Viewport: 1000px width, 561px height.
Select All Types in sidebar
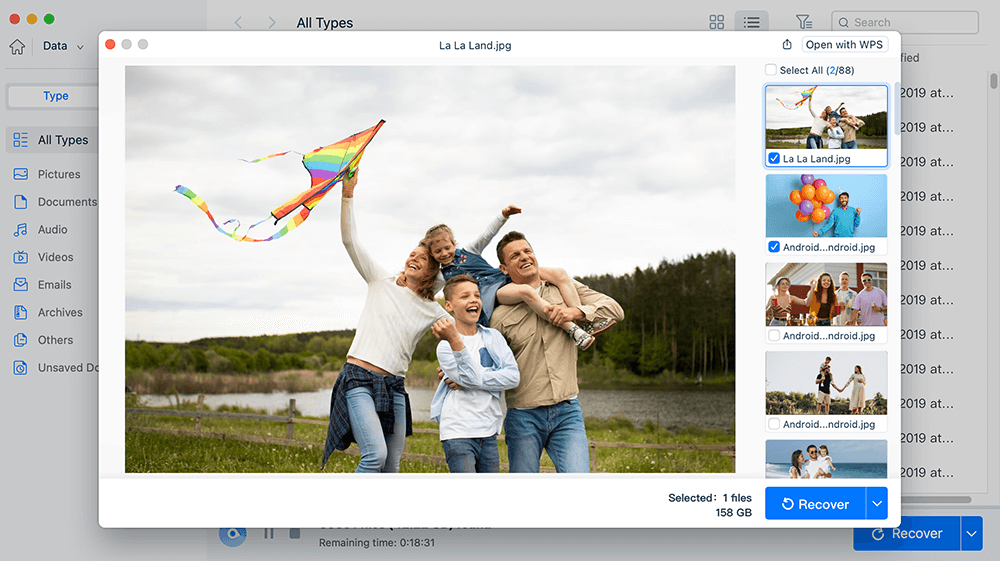[62, 140]
